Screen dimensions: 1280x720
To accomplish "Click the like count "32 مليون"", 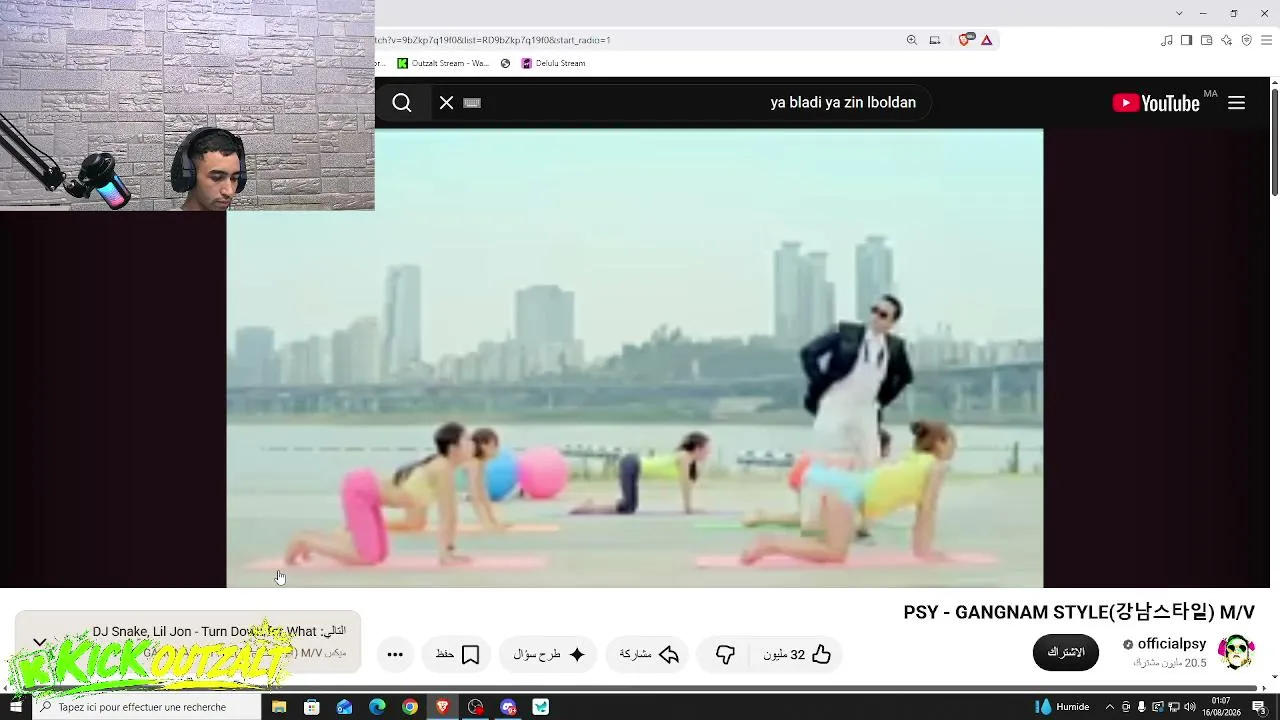I will (784, 655).
